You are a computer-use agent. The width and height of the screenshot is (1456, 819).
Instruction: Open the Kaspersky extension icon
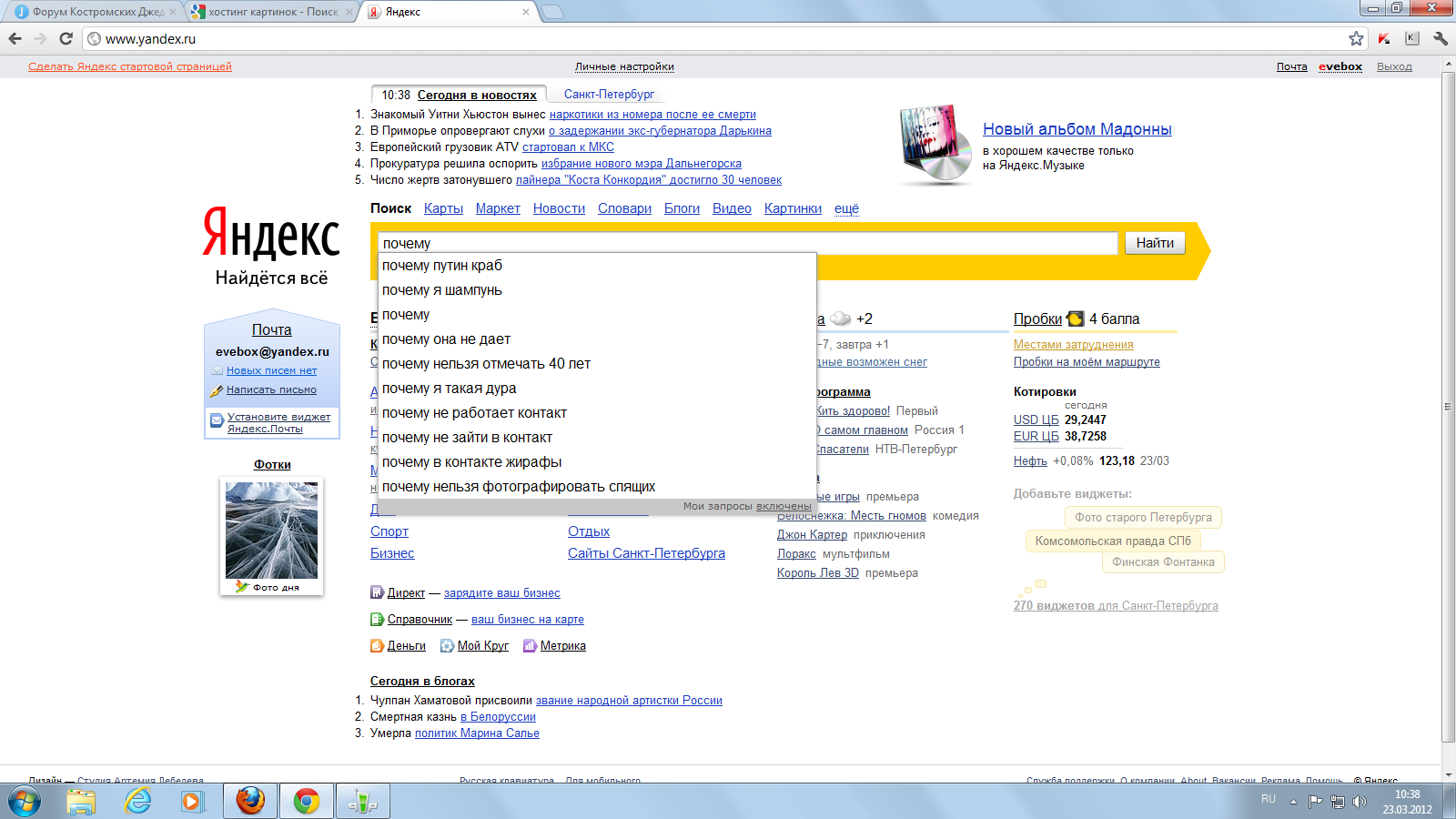pos(1384,38)
